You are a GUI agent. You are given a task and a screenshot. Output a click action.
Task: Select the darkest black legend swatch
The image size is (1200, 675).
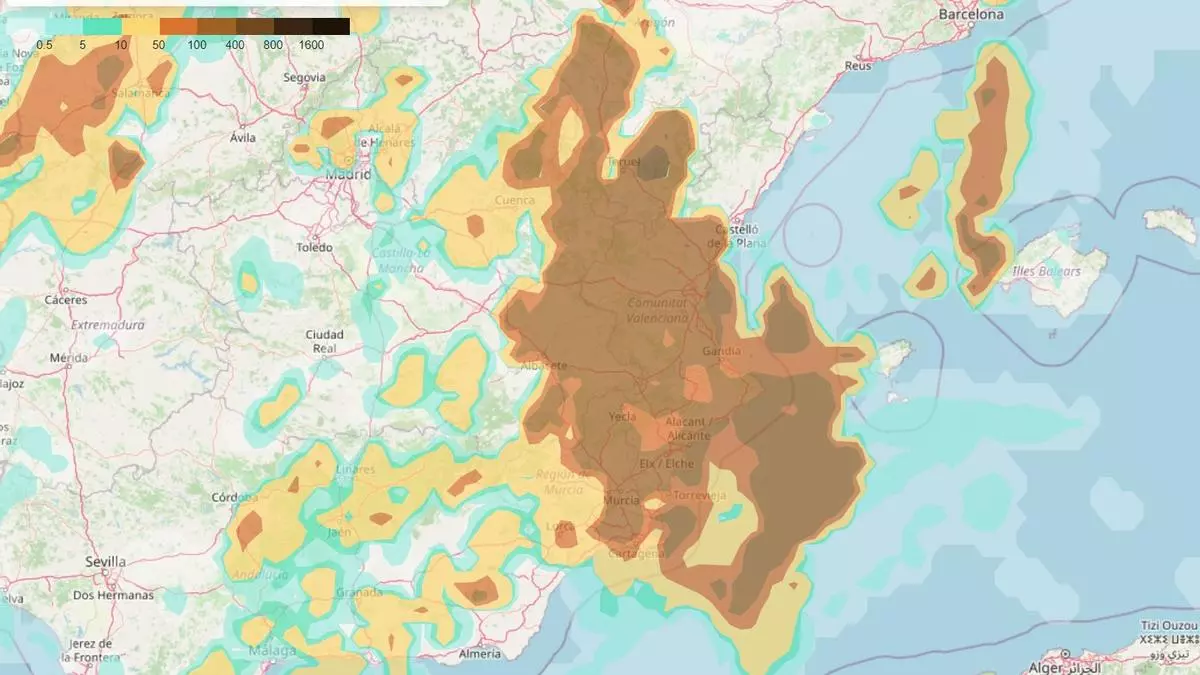[331, 27]
